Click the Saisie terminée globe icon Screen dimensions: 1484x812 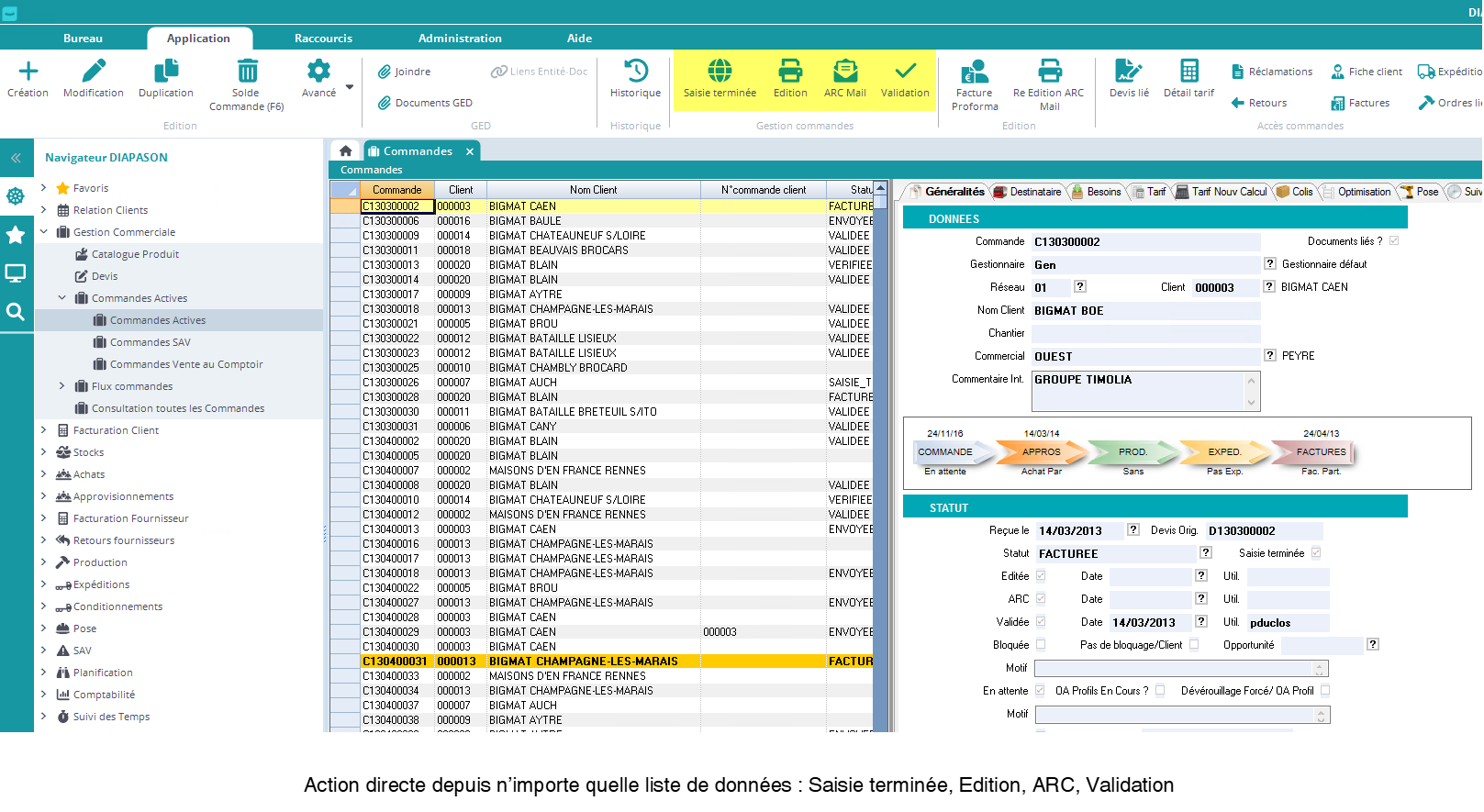coord(720,72)
